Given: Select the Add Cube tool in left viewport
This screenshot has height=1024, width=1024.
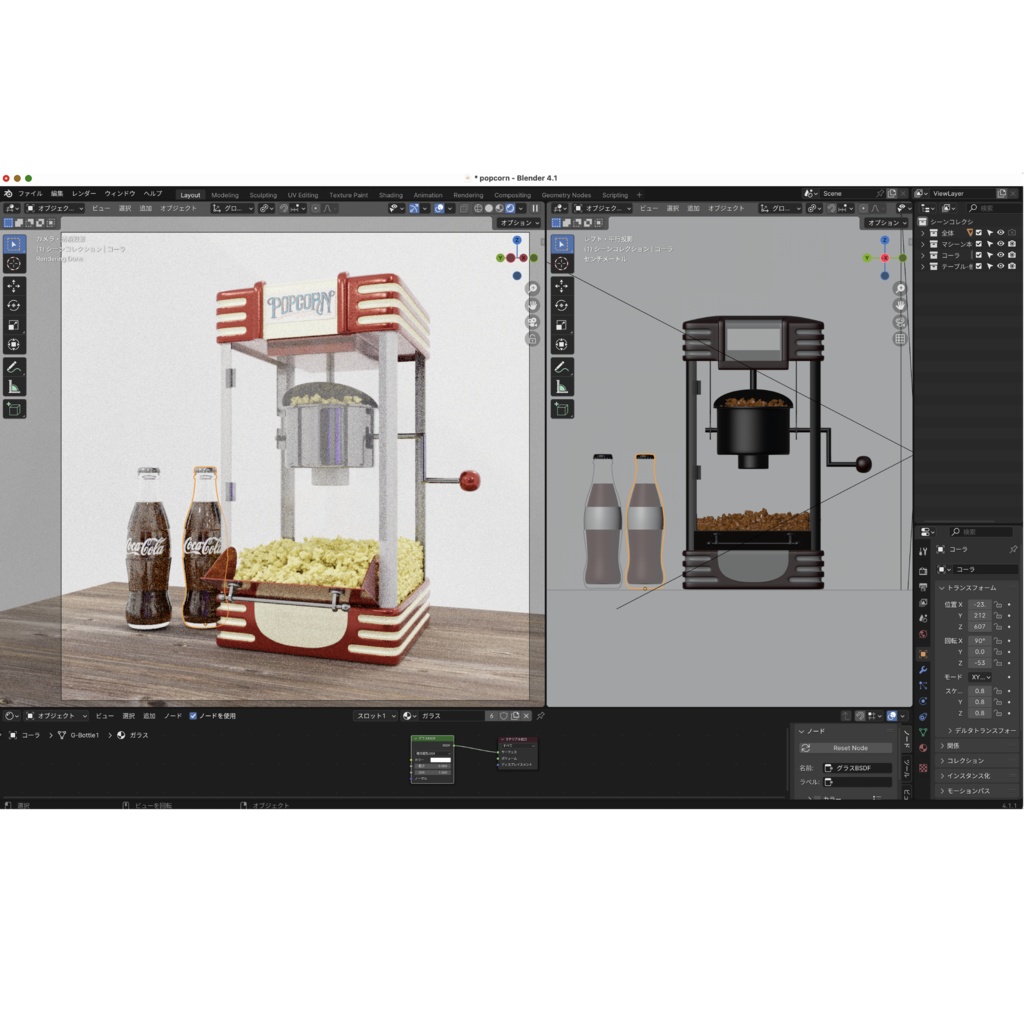Looking at the screenshot, I should pos(14,409).
